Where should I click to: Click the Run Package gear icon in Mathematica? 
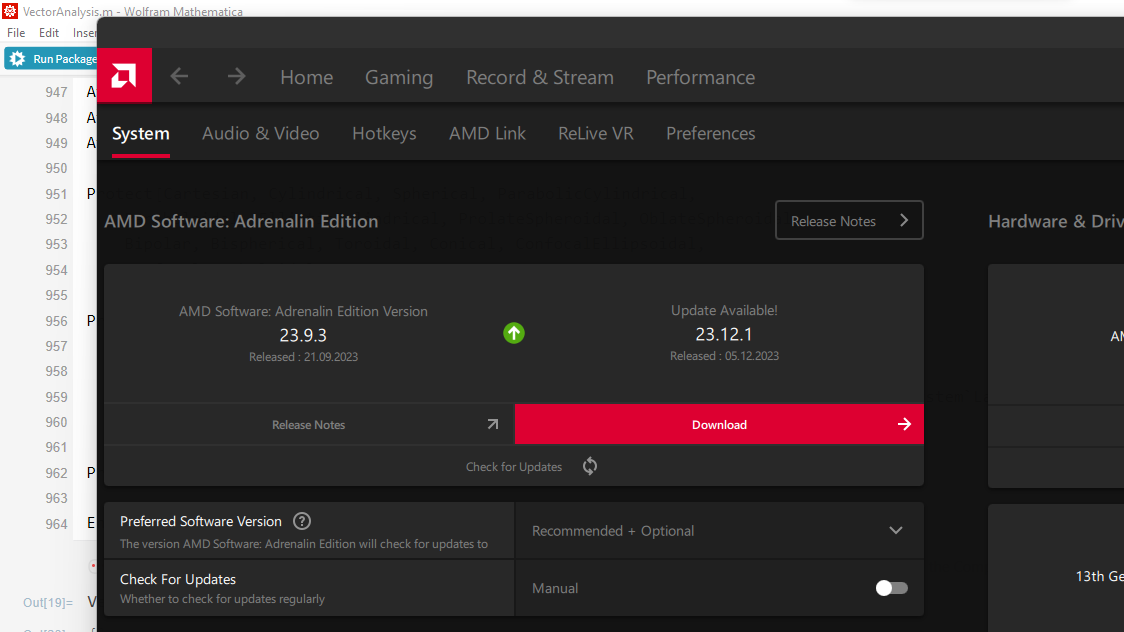tap(17, 59)
